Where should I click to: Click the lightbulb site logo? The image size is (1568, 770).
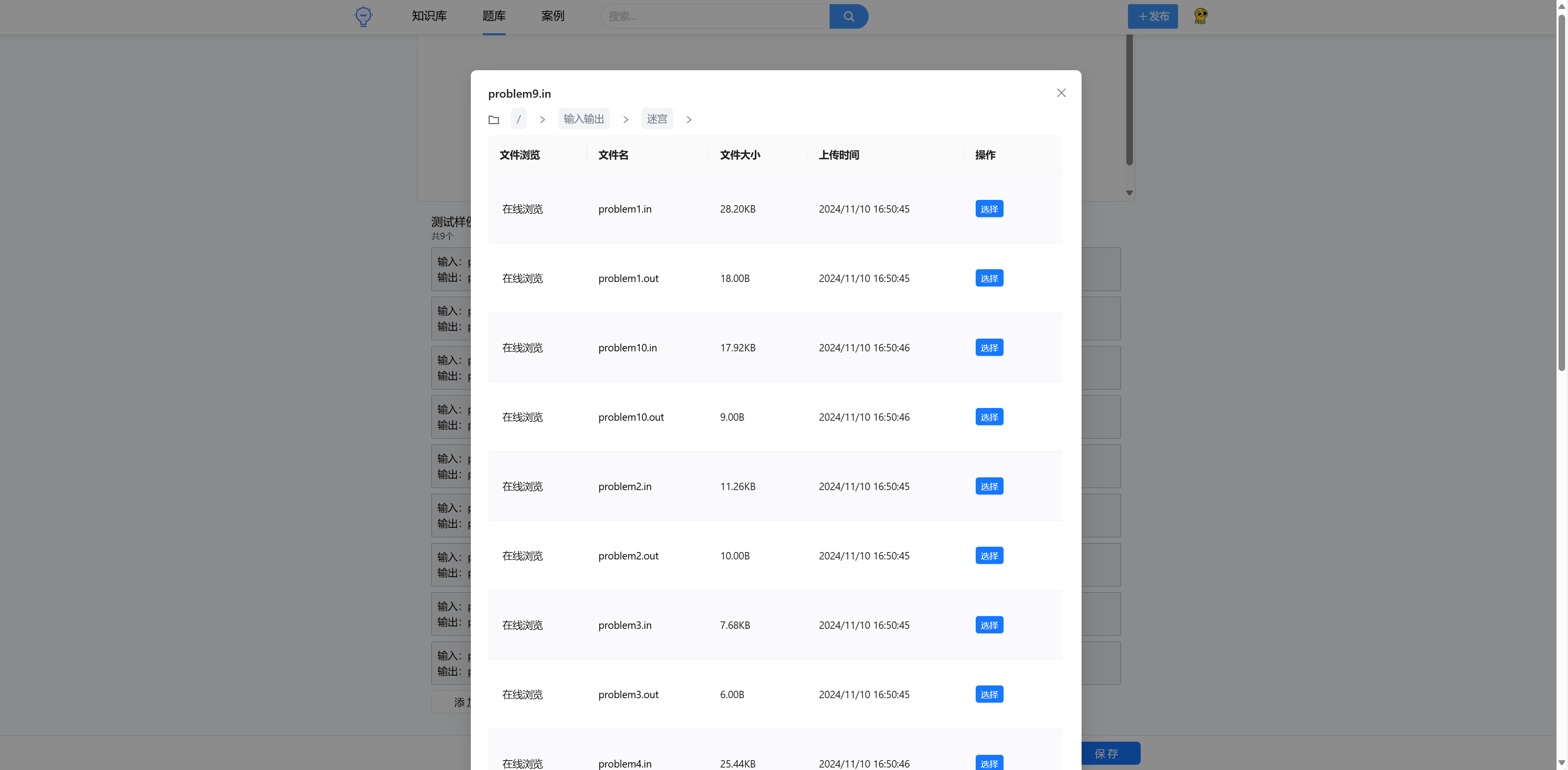[363, 16]
